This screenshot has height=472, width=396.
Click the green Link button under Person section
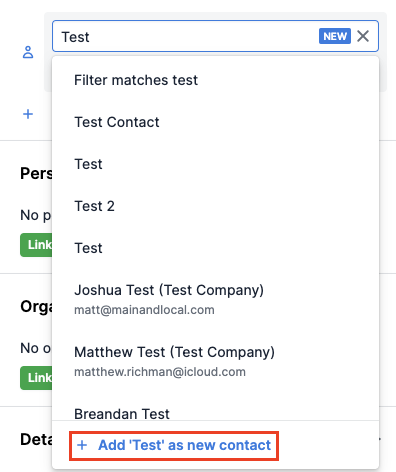[x=36, y=245]
